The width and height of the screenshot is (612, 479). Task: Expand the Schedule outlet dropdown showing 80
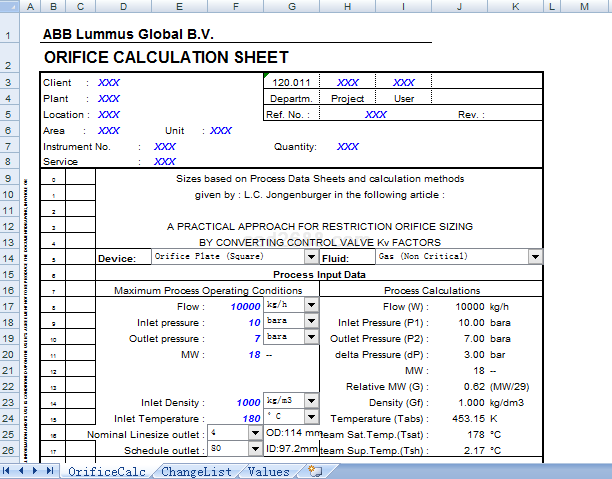pos(255,449)
